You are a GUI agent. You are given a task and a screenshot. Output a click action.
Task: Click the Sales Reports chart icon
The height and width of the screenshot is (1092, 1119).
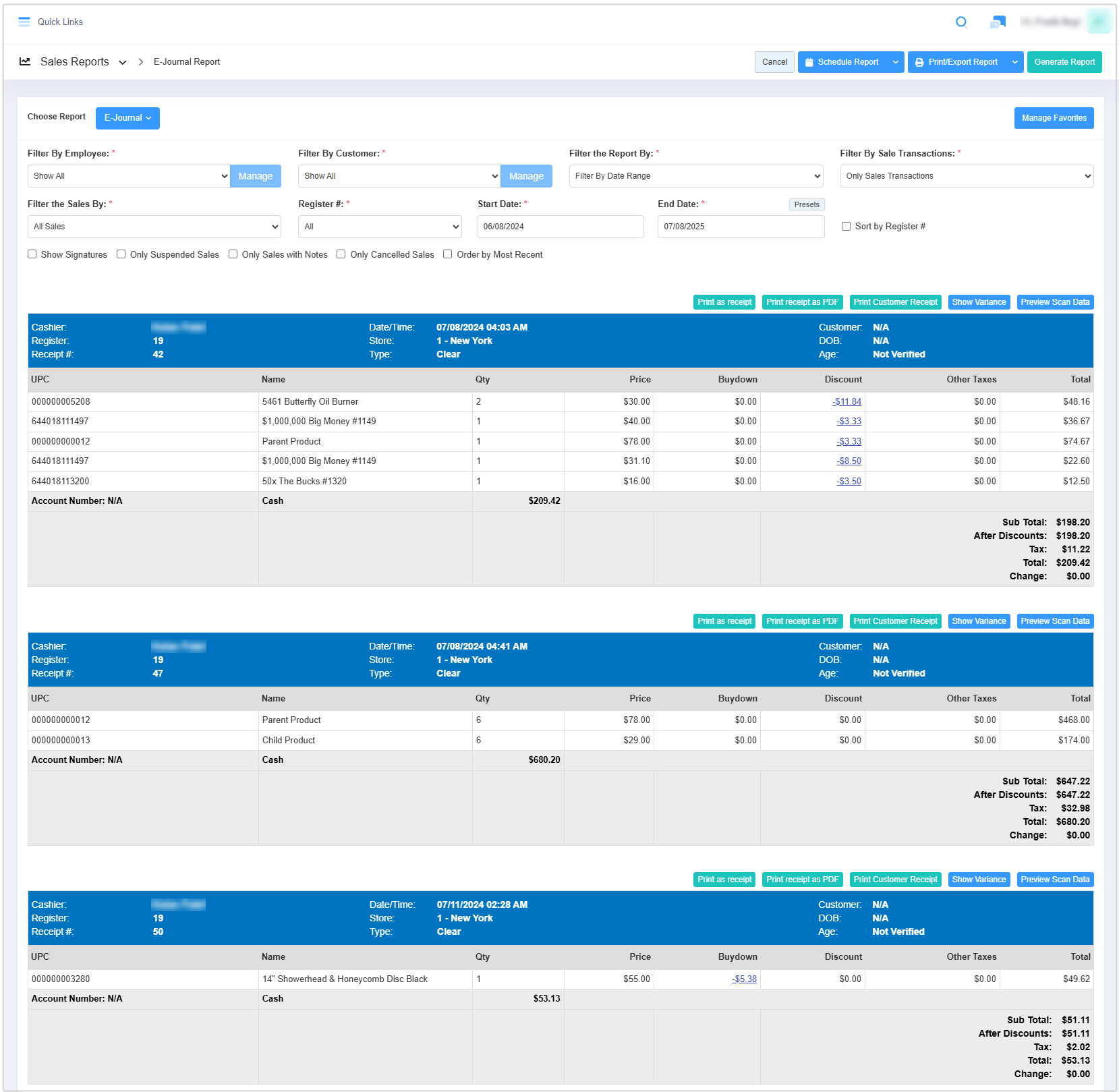25,61
